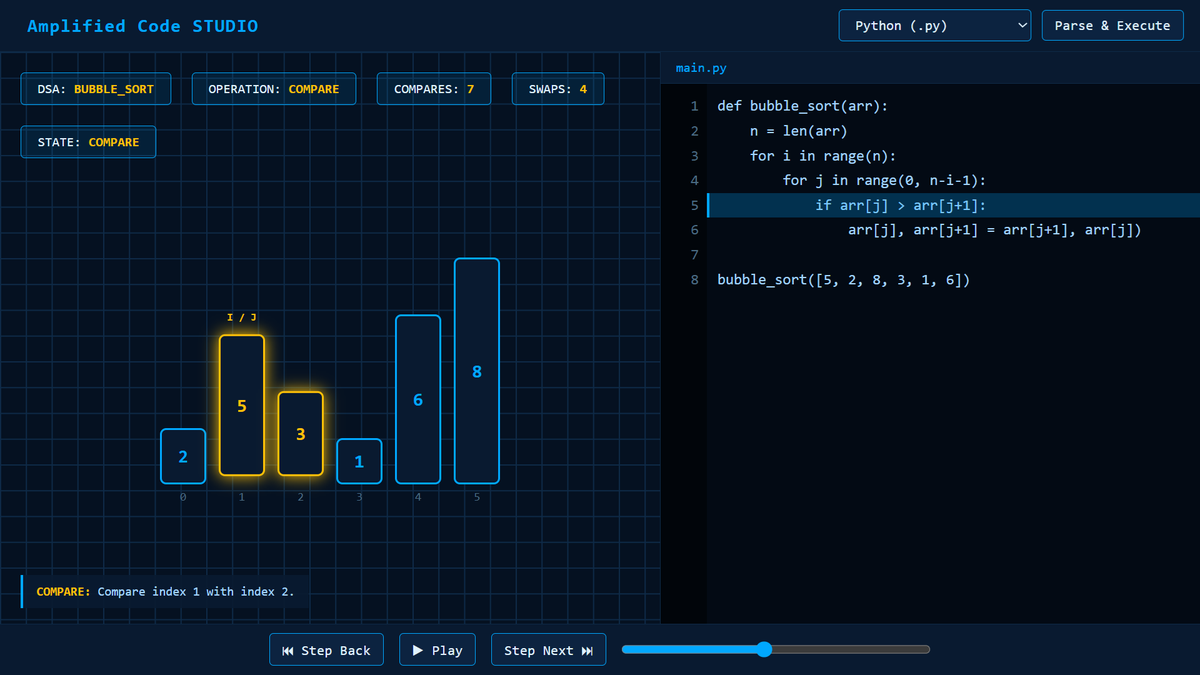This screenshot has width=1200, height=675.
Task: Click code line def bubble_sort(arr):
Action: click(802, 106)
